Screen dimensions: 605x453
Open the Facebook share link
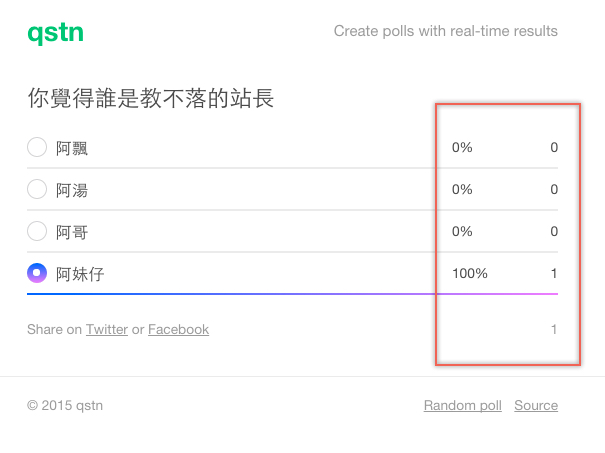click(x=178, y=329)
